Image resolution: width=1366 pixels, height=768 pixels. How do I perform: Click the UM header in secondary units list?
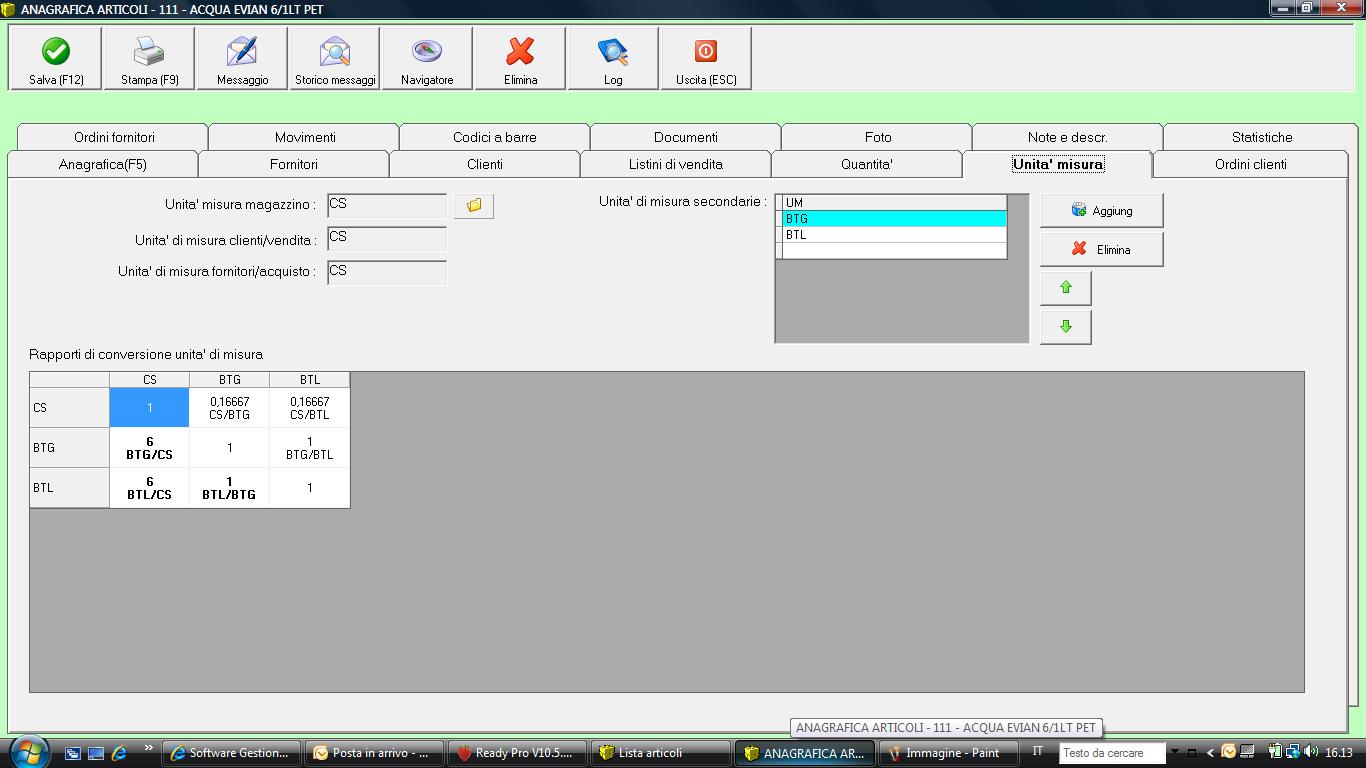pos(894,203)
